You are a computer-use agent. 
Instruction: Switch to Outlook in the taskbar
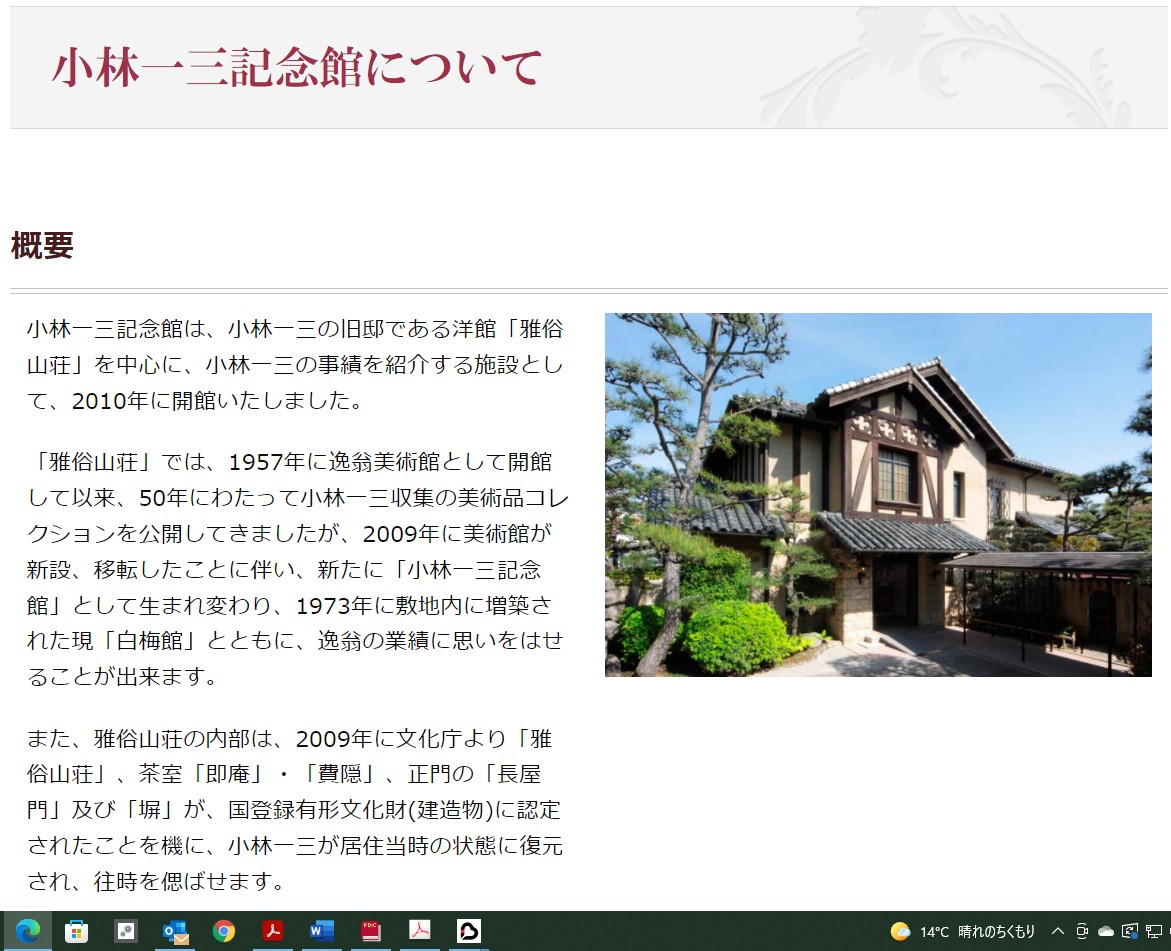(x=176, y=932)
